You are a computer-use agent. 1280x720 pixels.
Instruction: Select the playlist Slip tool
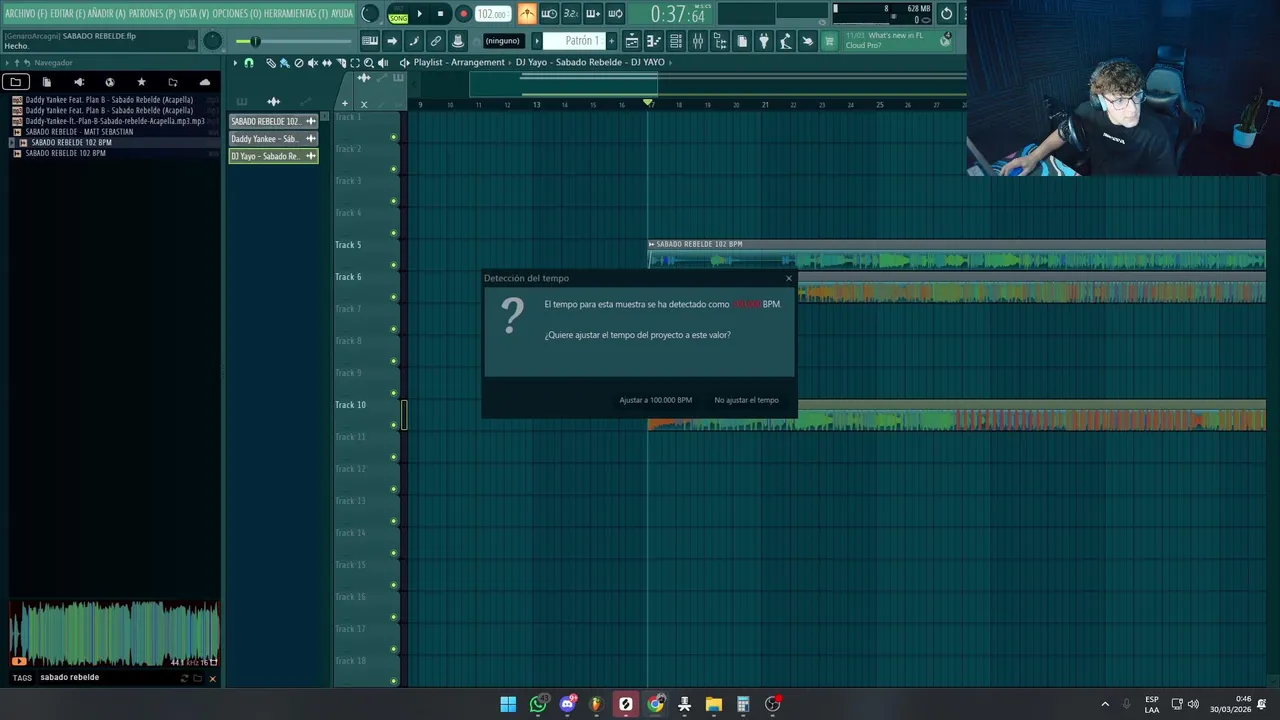click(326, 63)
